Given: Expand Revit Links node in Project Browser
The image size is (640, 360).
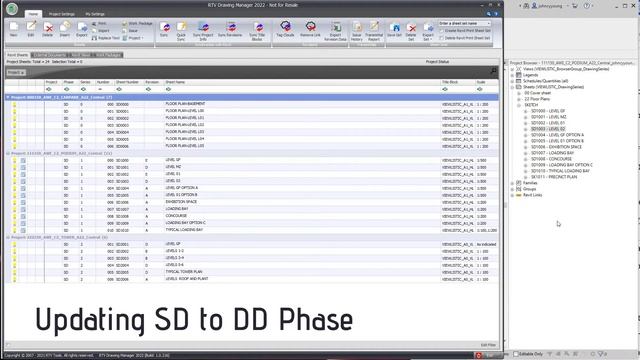Looking at the screenshot, I should click(x=512, y=195).
